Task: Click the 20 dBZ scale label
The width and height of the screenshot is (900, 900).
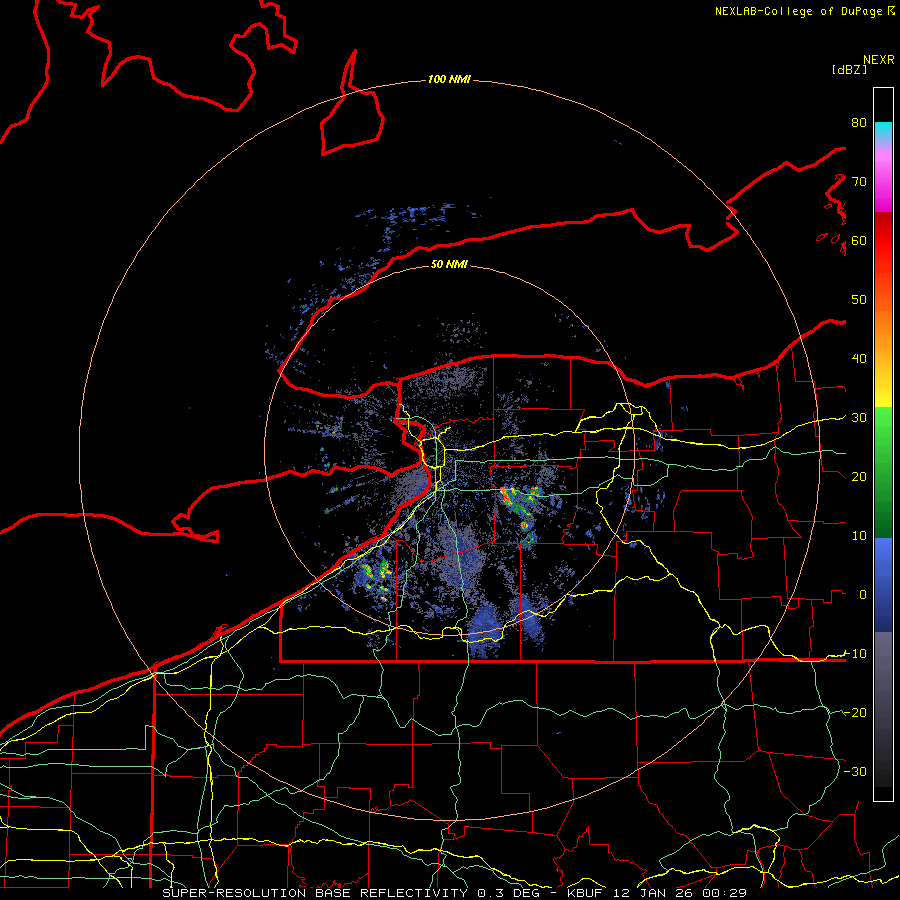Action: click(859, 477)
